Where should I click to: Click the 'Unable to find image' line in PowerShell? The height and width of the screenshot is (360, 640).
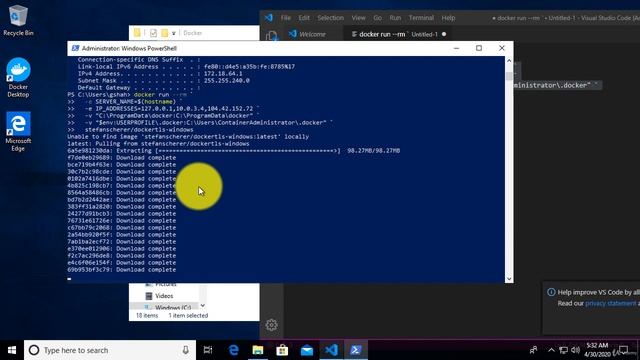[x=188, y=137]
